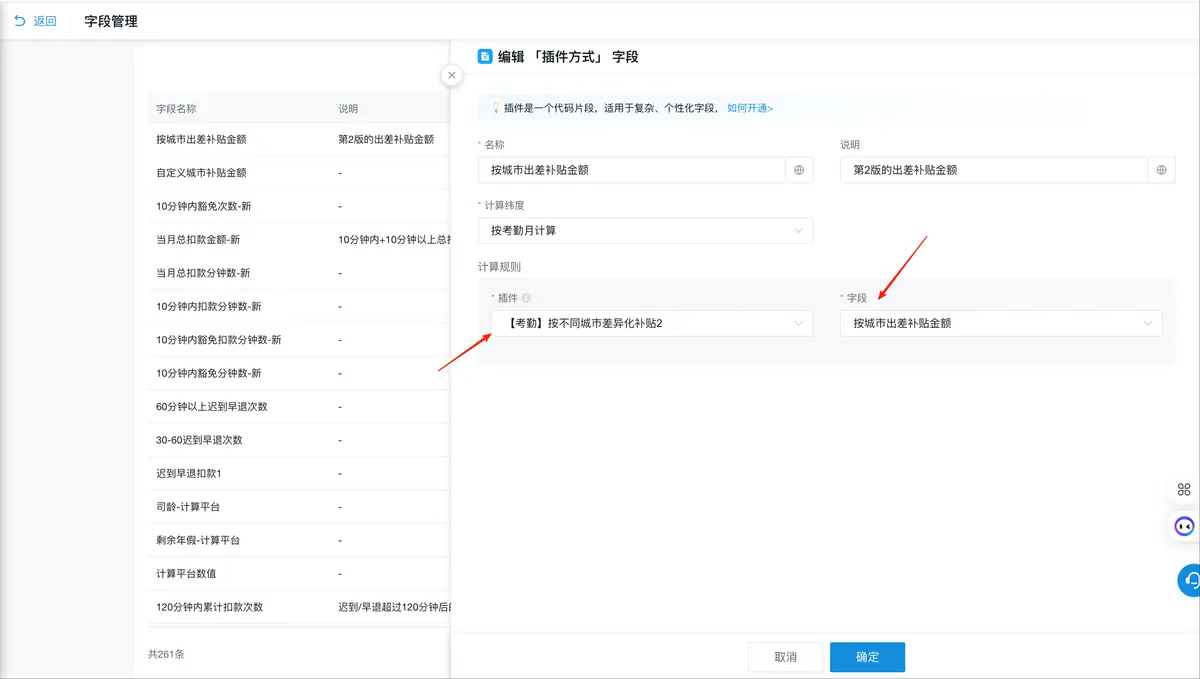Click the 返回 back arrow icon

[x=19, y=21]
